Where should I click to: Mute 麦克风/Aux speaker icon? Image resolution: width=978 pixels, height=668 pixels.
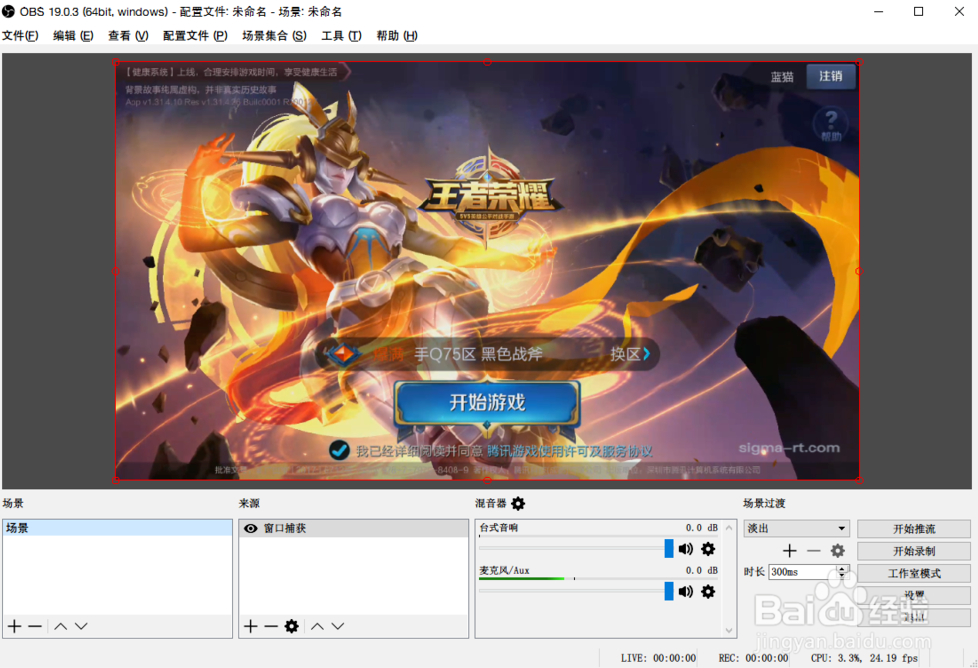point(686,591)
